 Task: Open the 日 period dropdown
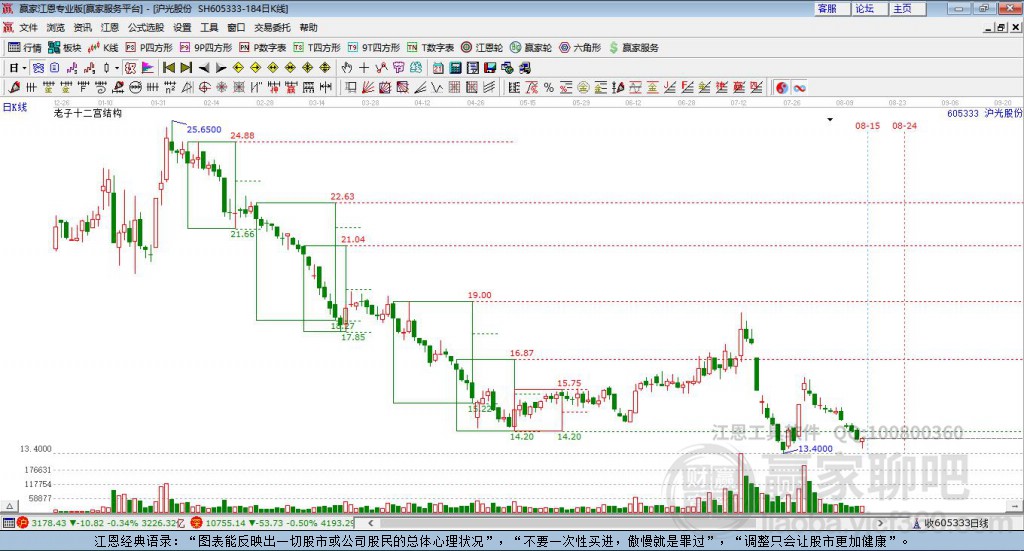point(24,68)
